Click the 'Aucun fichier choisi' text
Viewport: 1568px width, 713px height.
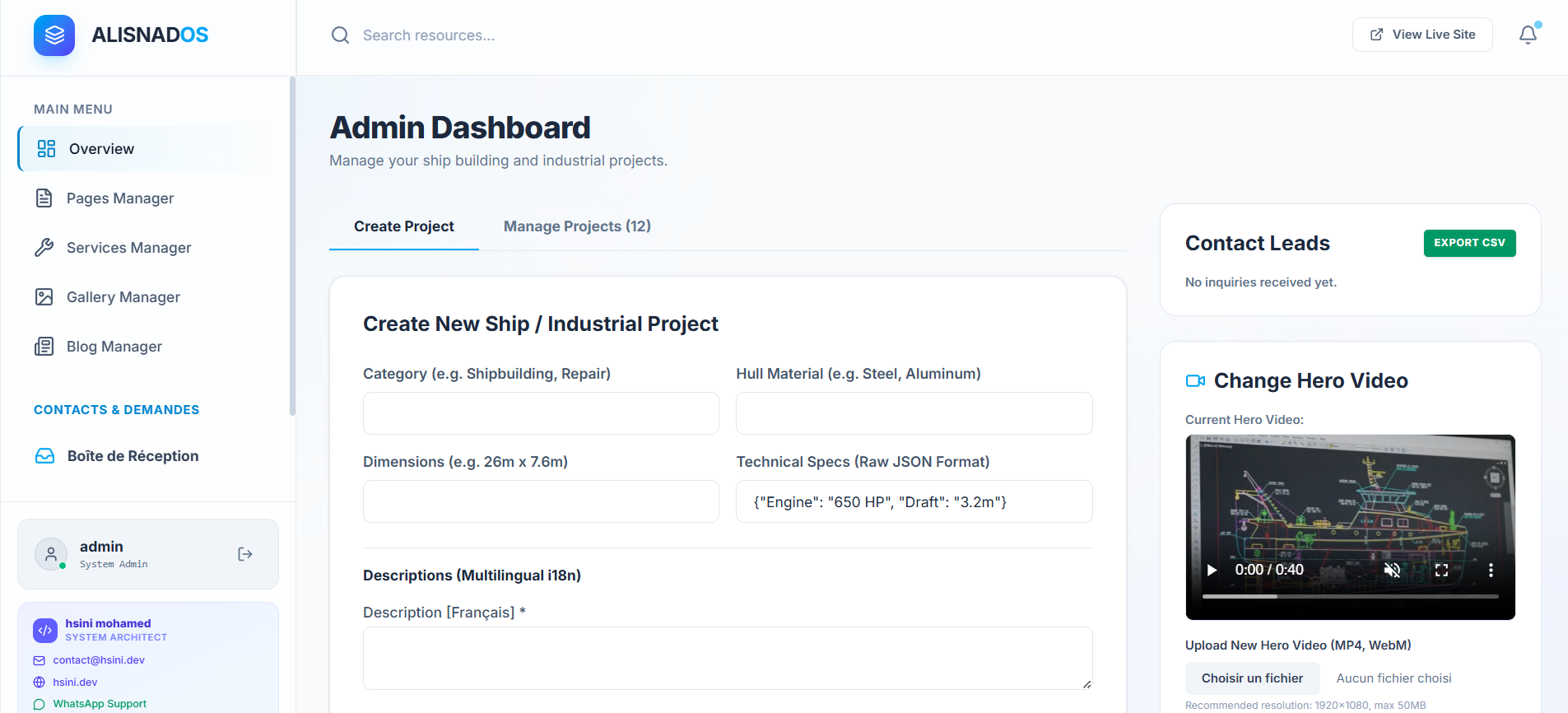tap(1394, 678)
